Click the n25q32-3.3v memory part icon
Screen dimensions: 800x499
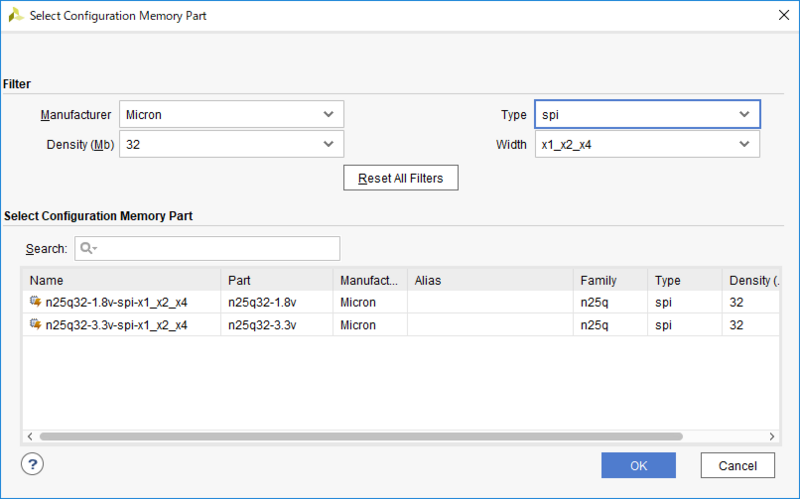pos(36,325)
